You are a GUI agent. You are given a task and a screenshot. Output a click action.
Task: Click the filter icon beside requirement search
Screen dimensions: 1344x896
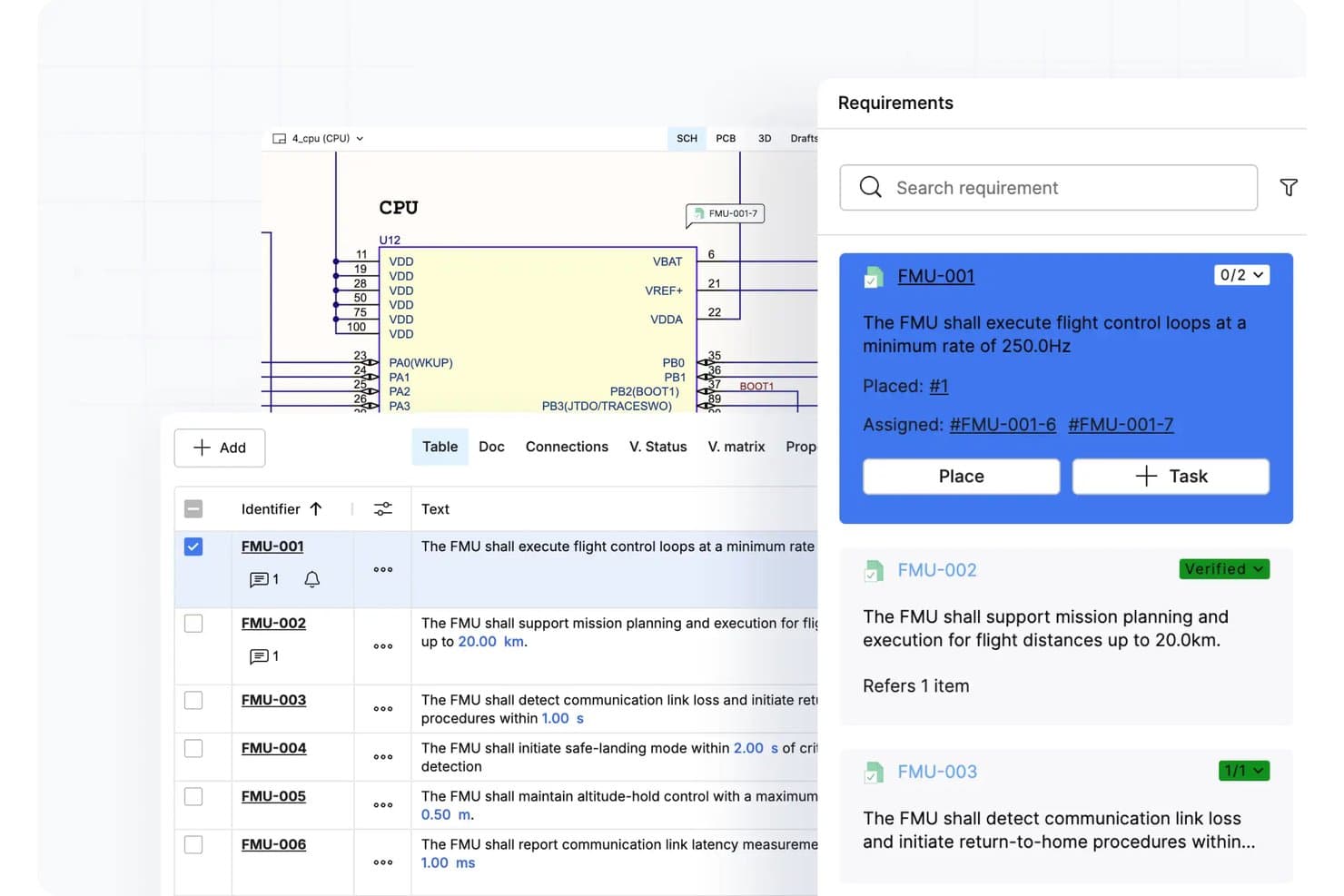point(1288,188)
